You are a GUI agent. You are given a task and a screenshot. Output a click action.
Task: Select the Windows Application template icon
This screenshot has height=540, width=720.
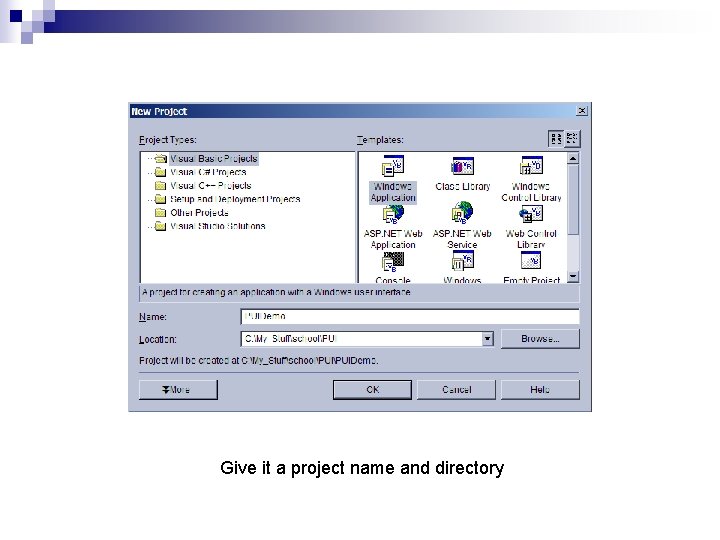(393, 166)
